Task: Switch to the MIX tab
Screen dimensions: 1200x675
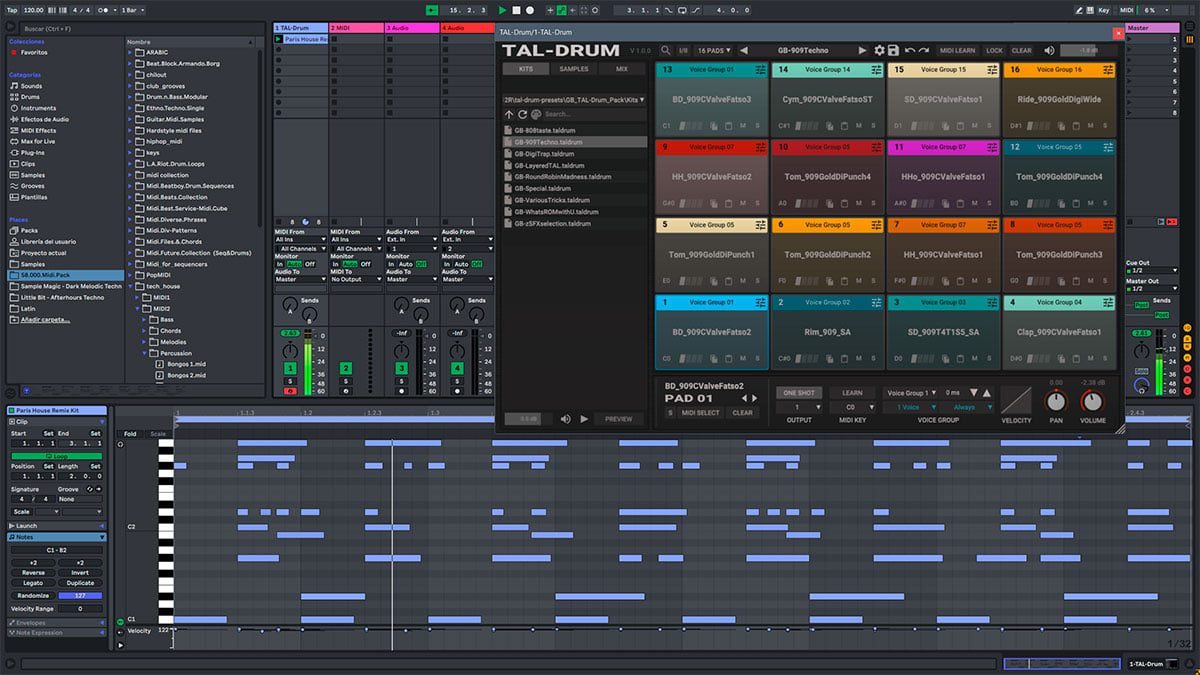Action: [622, 69]
